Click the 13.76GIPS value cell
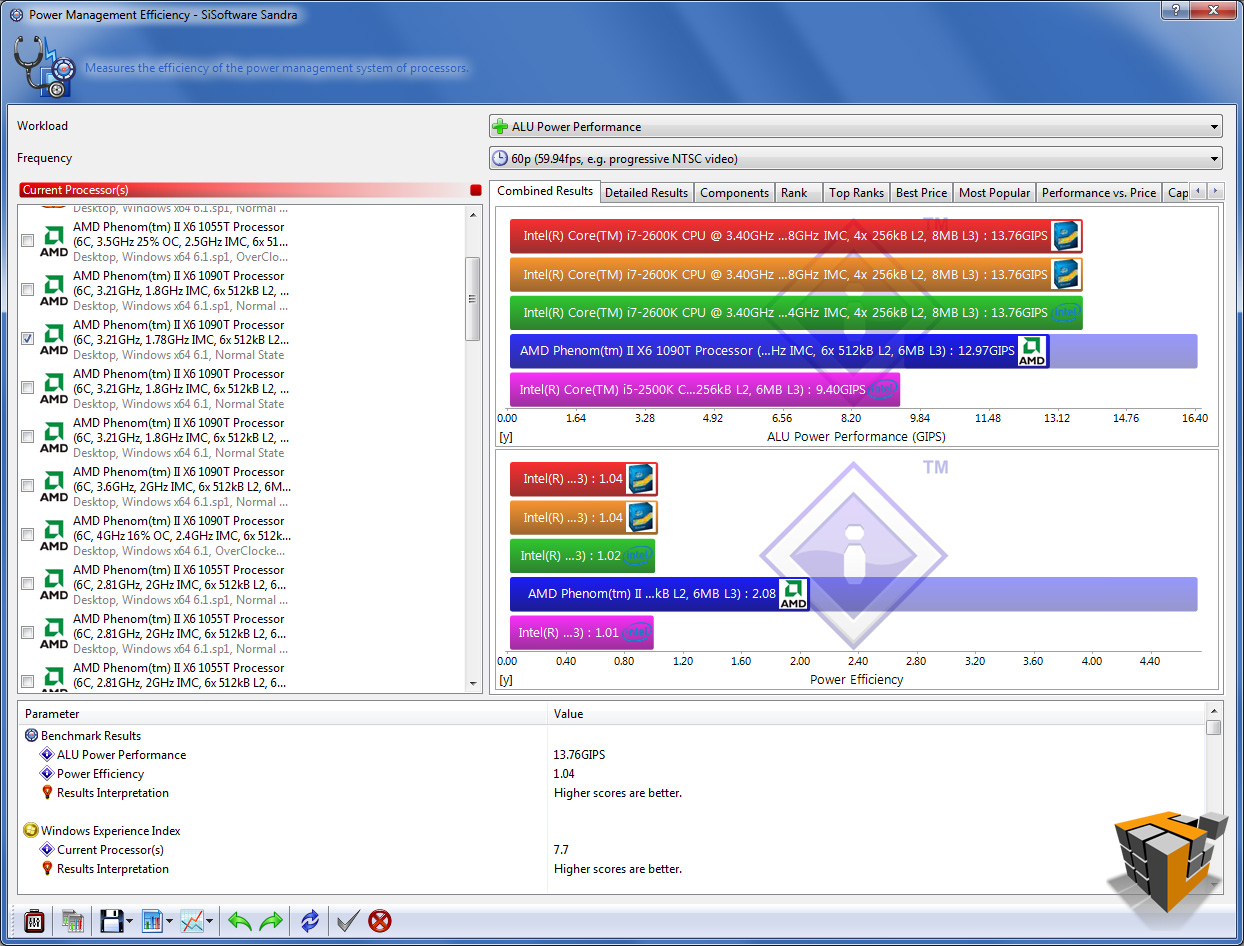This screenshot has height=946, width=1244. [x=579, y=755]
